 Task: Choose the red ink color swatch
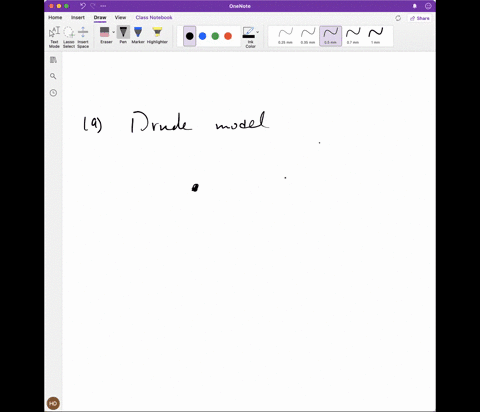(x=228, y=36)
